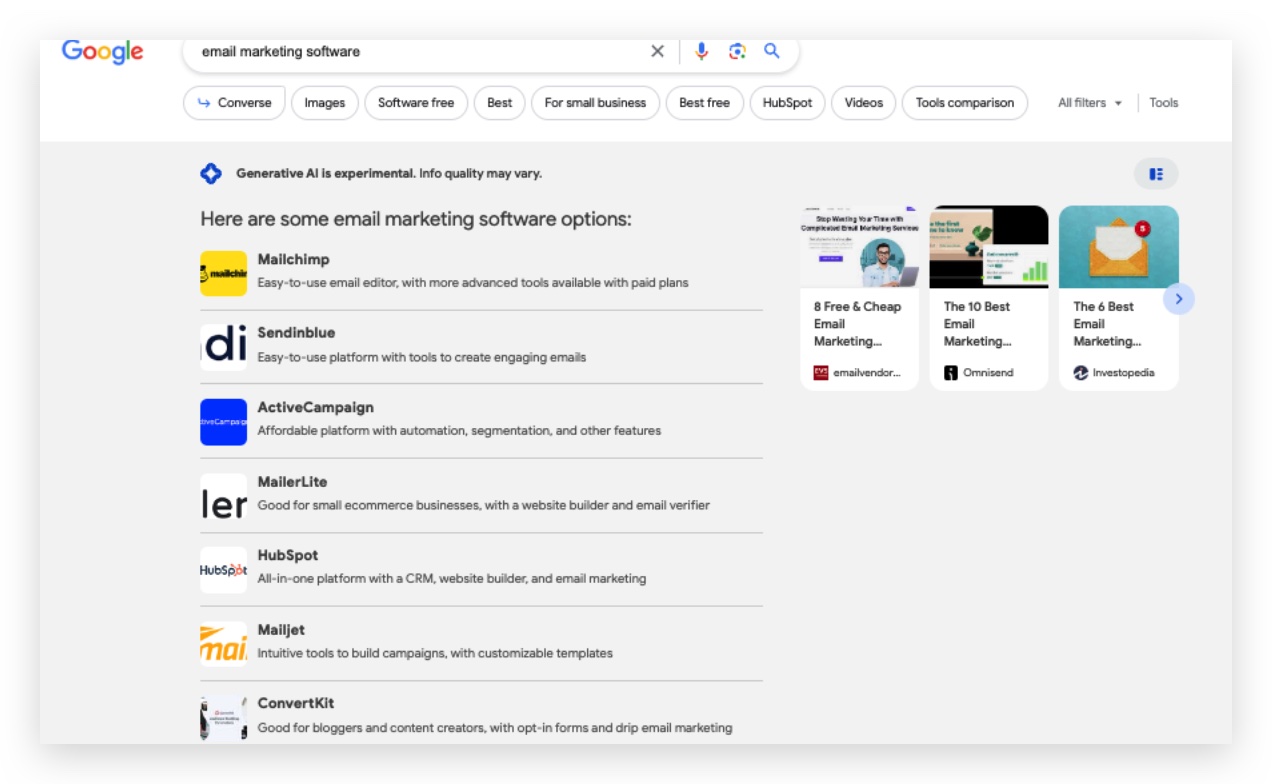Click the Generative AI sparkle icon

pos(211,174)
